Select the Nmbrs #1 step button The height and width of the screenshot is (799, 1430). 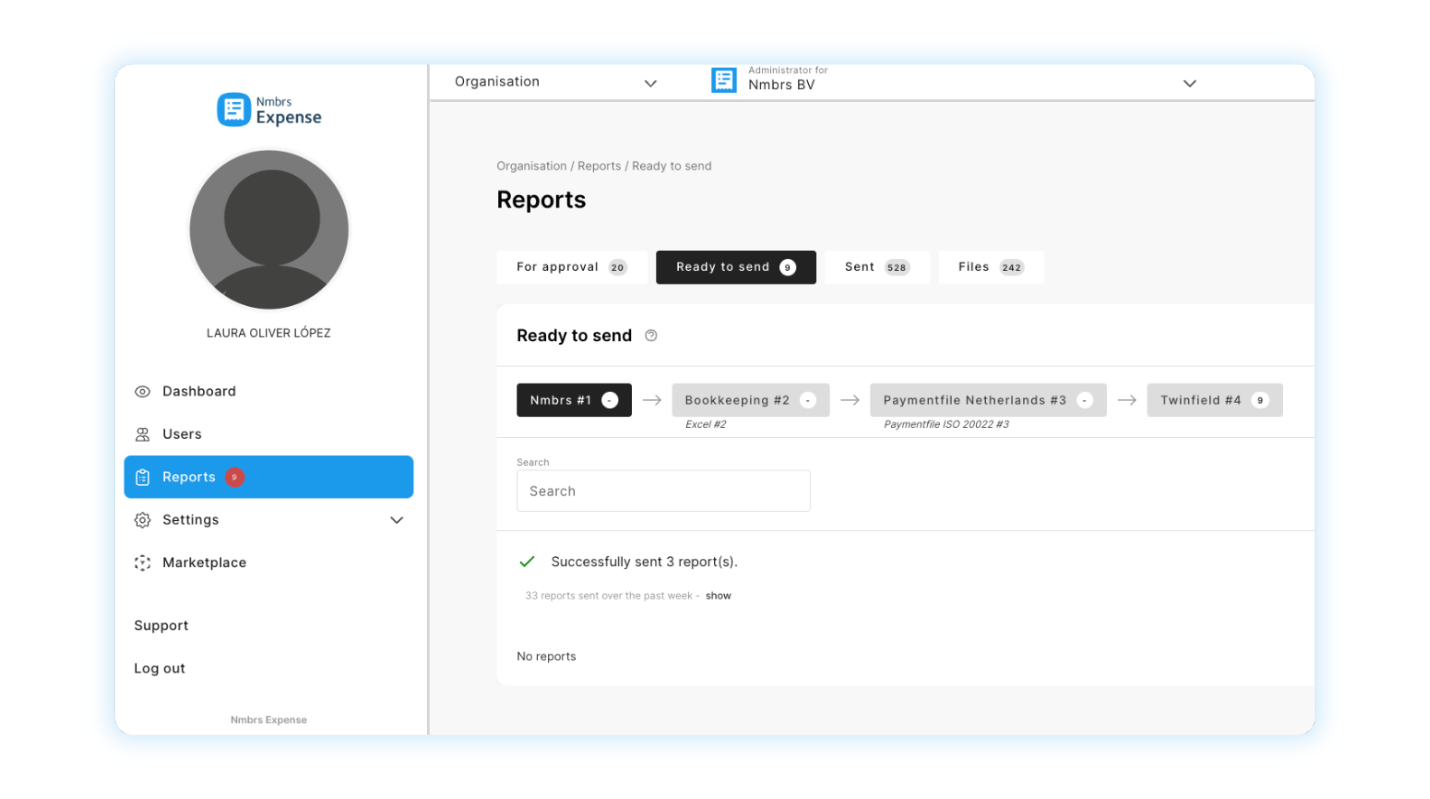[x=574, y=400]
